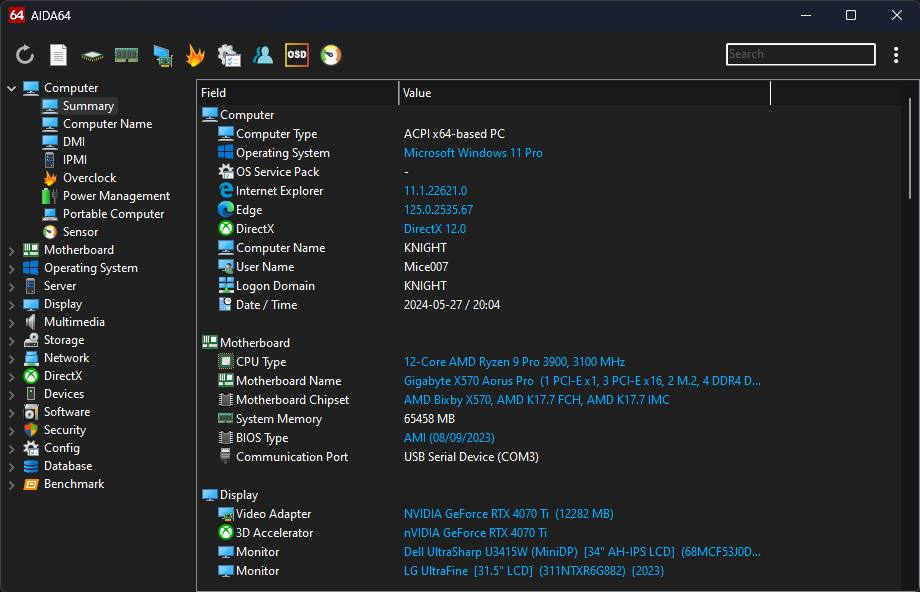Click the user silhouette toolbar icon
920x592 pixels.
pyautogui.click(x=263, y=55)
